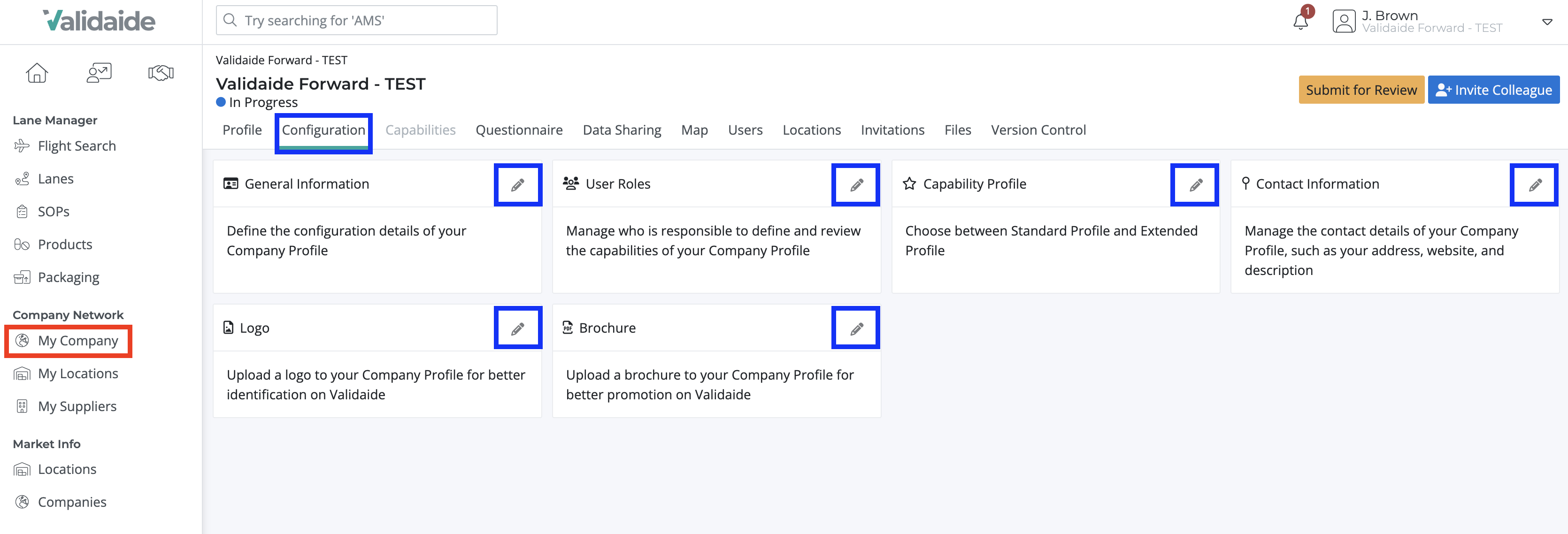1568x534 pixels.
Task: Edit the Logo card
Action: point(518,328)
